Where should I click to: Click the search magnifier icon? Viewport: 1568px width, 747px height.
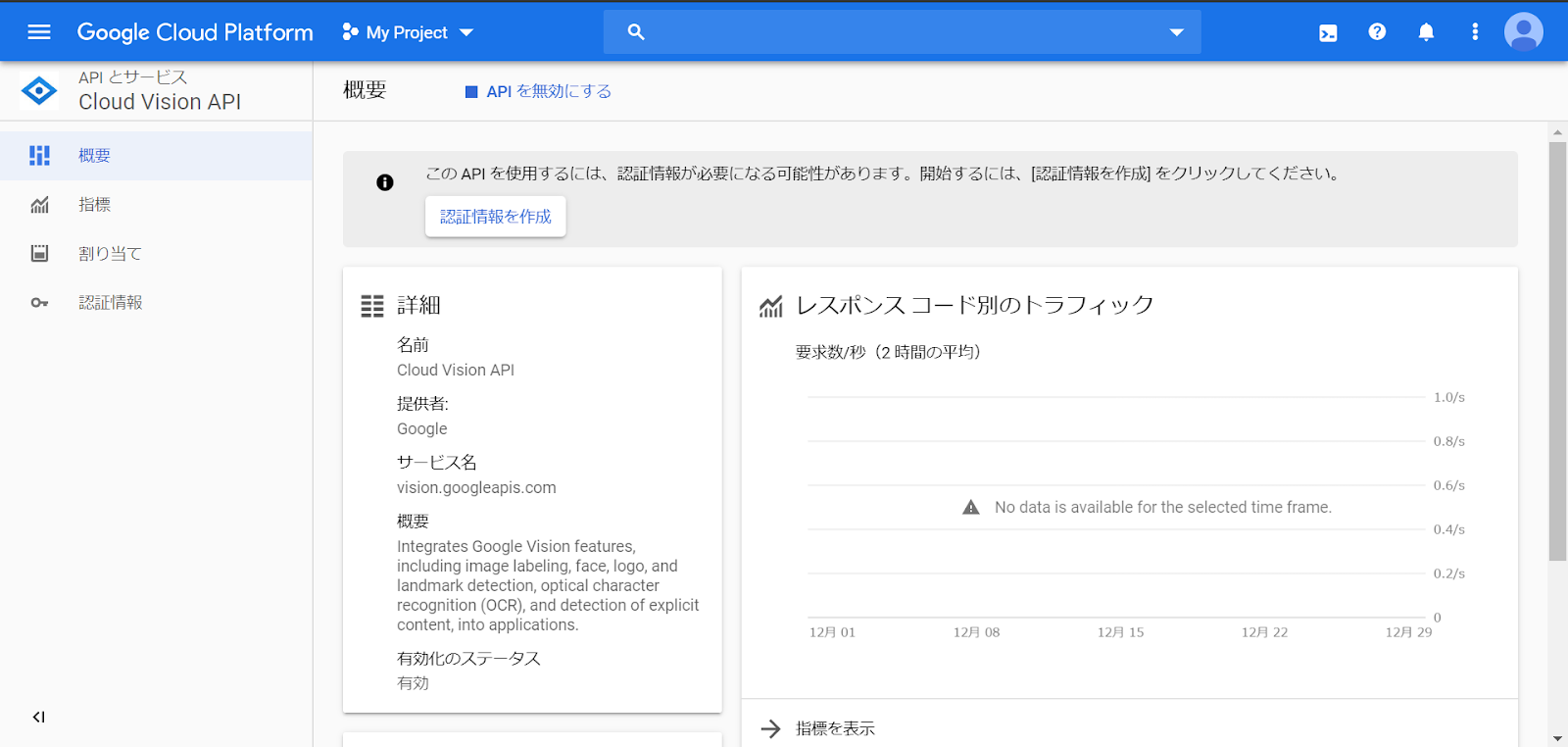636,32
